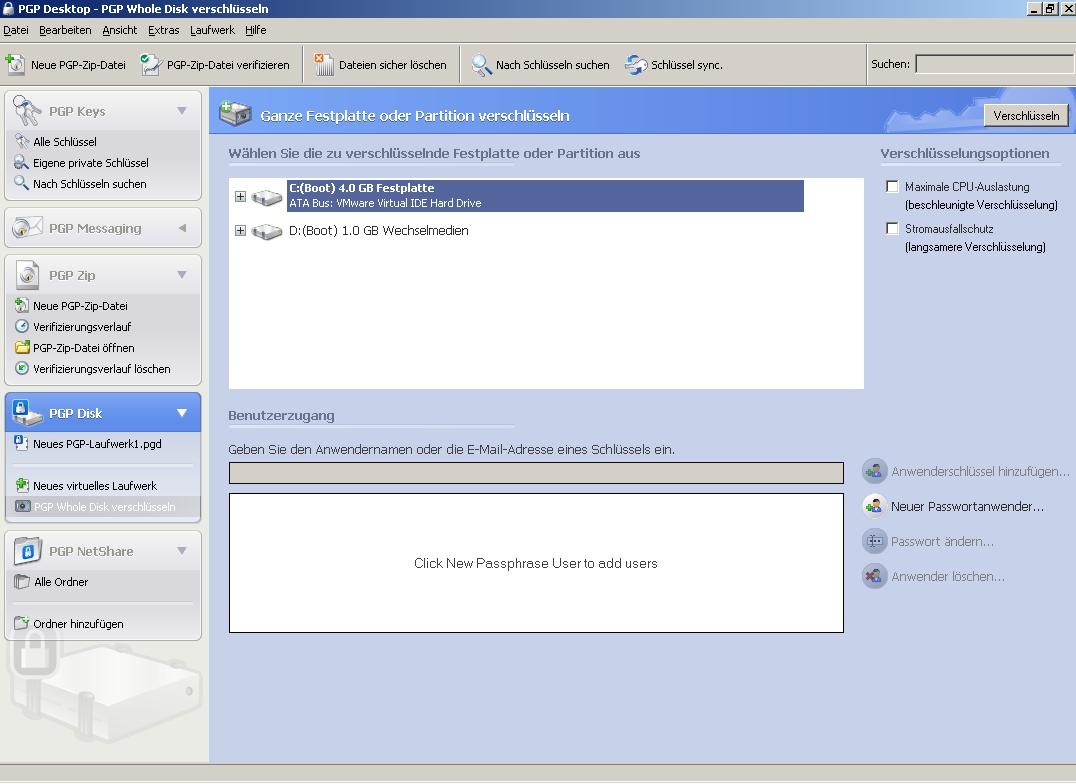Click the C: drive hard disk icon
Screen dimensions: 1076x784
[267, 197]
